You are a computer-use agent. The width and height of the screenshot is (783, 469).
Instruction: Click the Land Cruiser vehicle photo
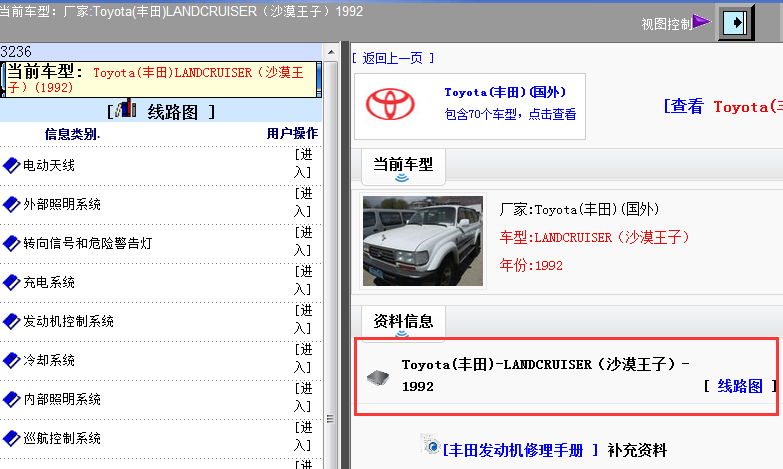pyautogui.click(x=423, y=241)
